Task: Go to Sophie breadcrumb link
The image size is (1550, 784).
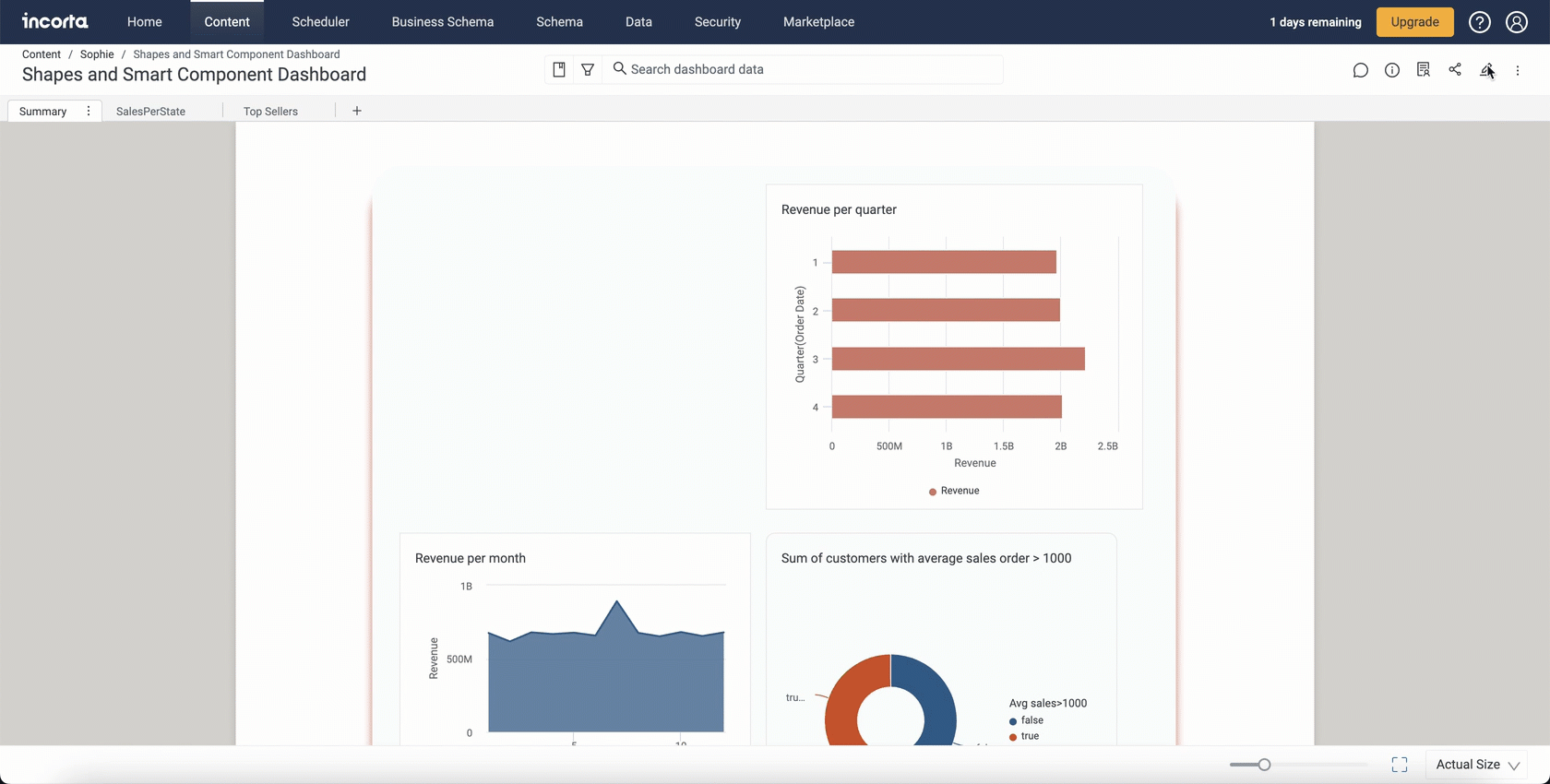Action: (x=97, y=54)
